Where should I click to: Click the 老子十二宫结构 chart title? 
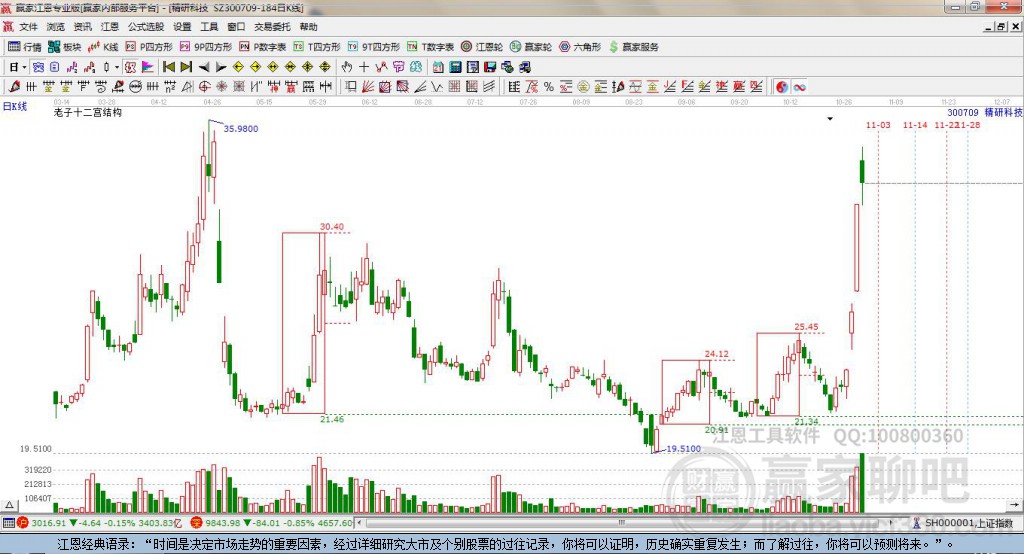tap(88, 112)
